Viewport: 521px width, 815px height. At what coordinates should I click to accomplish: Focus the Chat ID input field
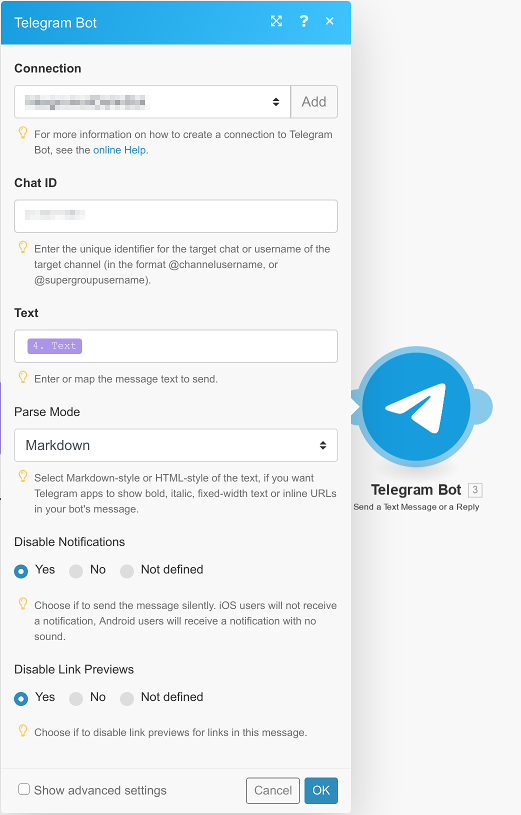(176, 216)
